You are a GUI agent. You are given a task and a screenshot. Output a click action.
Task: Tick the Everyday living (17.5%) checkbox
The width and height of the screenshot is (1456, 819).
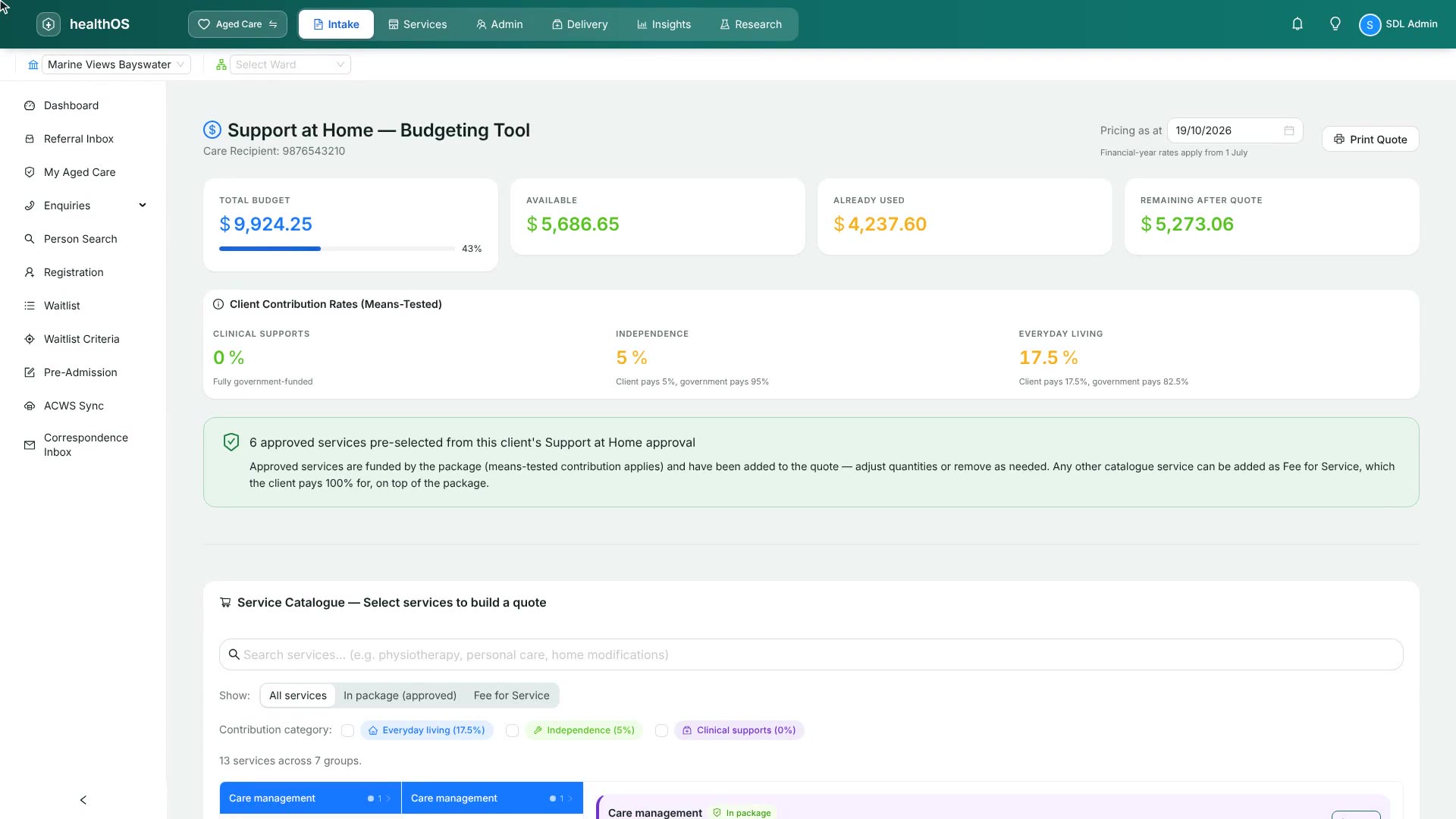347,730
